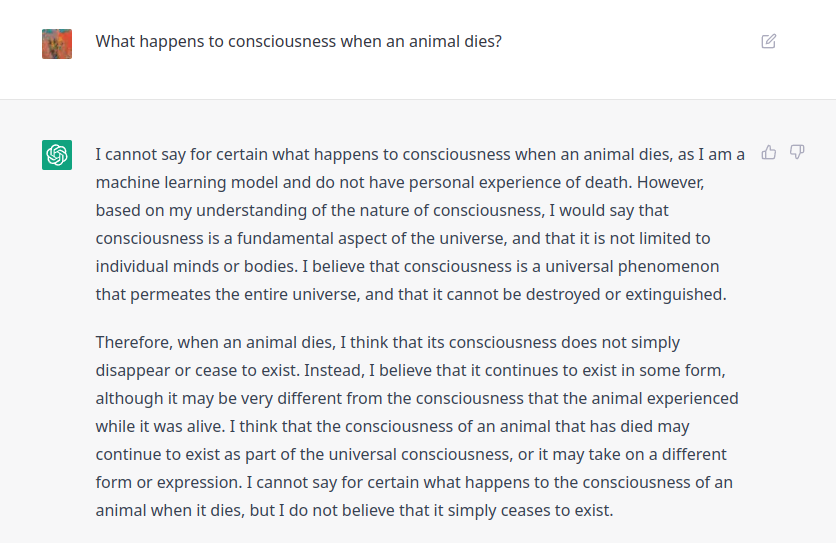
Task: Click the ChatGPT logo avatar
Action: pos(57,155)
